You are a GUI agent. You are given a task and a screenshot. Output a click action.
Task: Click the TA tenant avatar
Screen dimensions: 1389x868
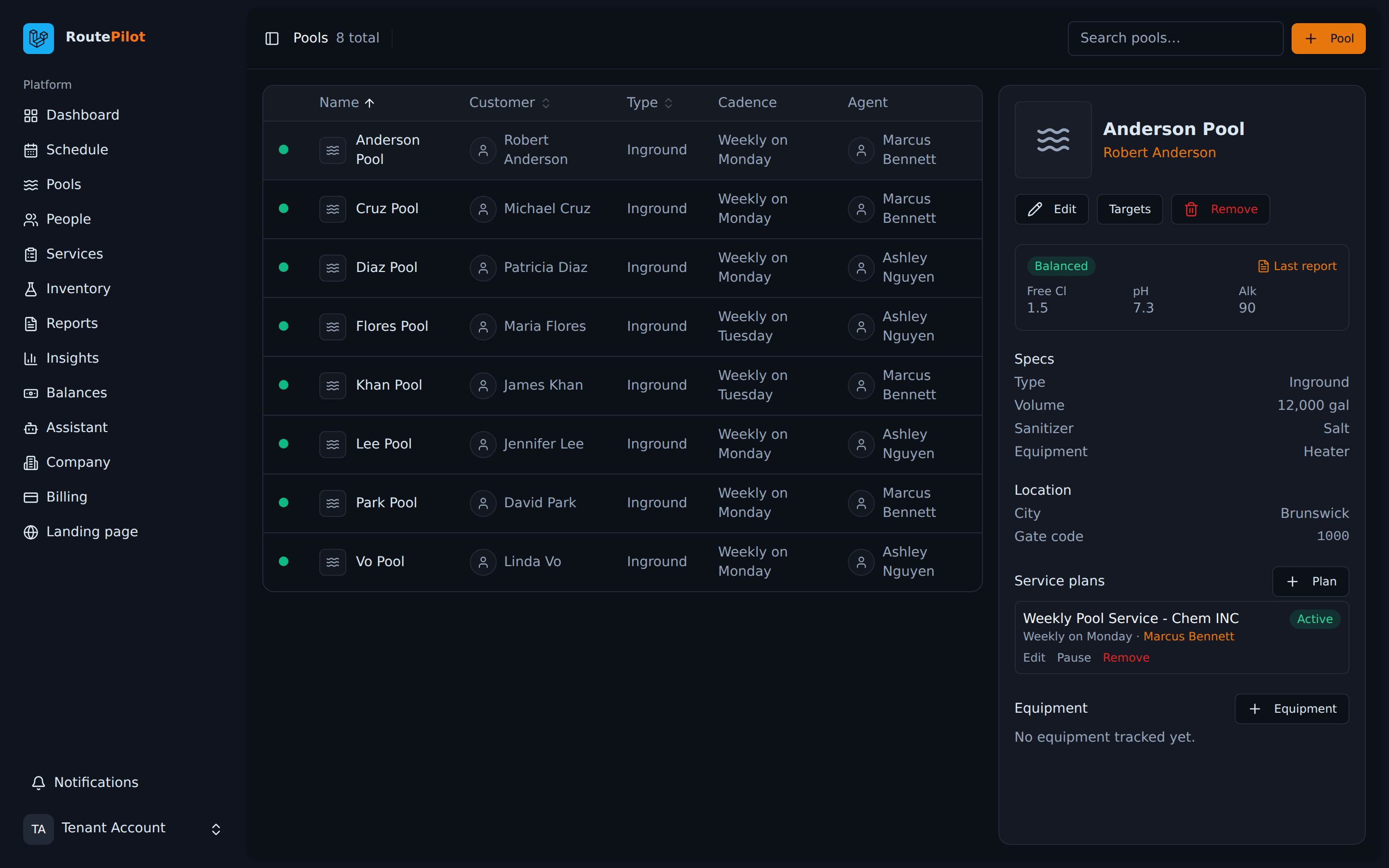[x=39, y=829]
